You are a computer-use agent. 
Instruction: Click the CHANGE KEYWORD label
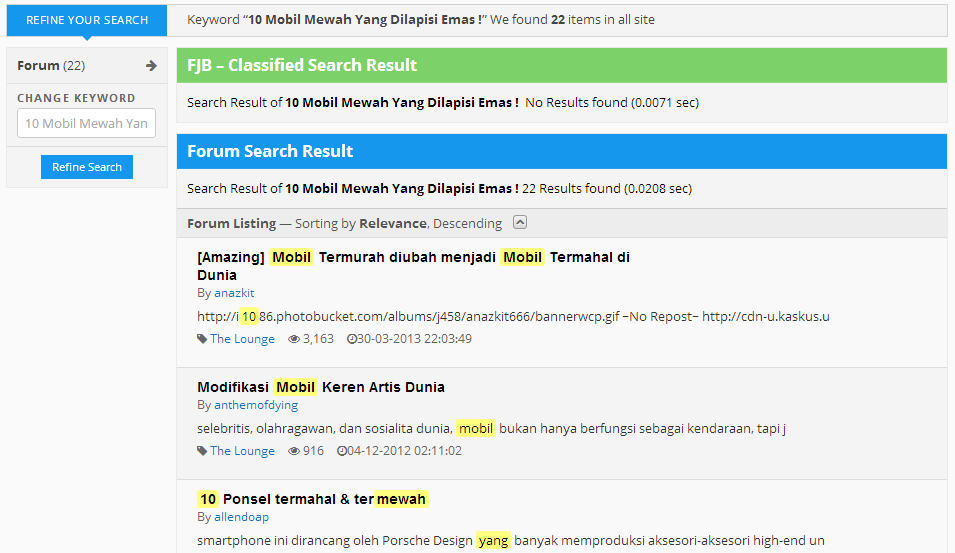76,98
